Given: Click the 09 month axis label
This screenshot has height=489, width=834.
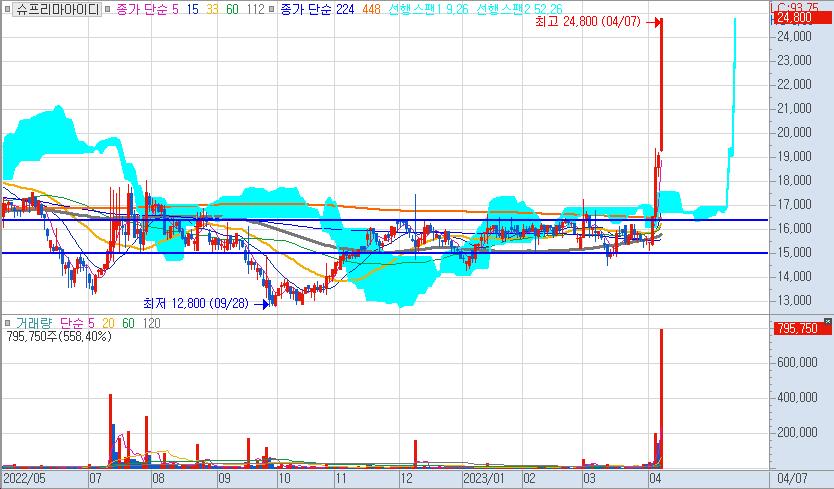Looking at the screenshot, I should pyautogui.click(x=224, y=478).
